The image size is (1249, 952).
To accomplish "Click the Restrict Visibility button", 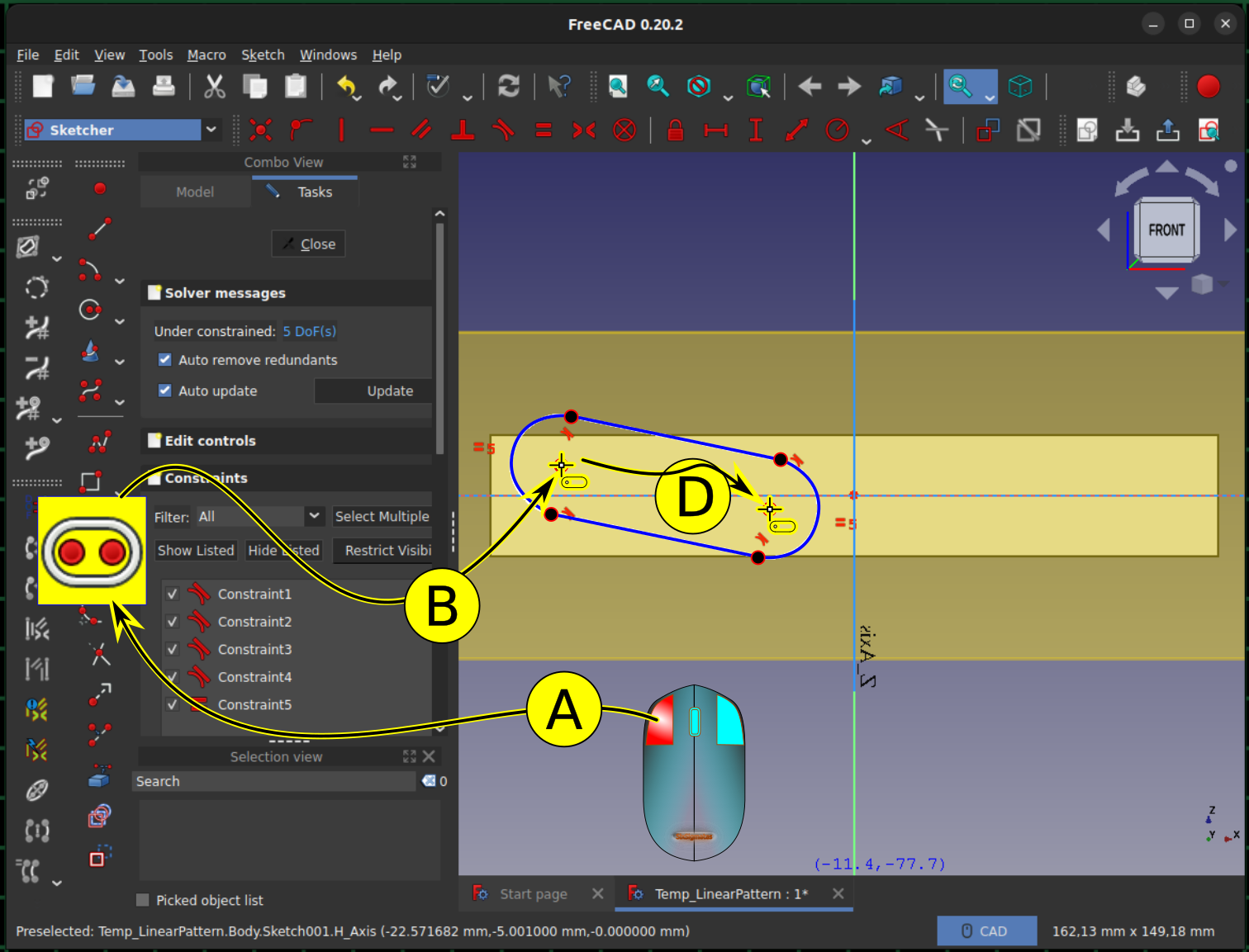I will tap(382, 550).
